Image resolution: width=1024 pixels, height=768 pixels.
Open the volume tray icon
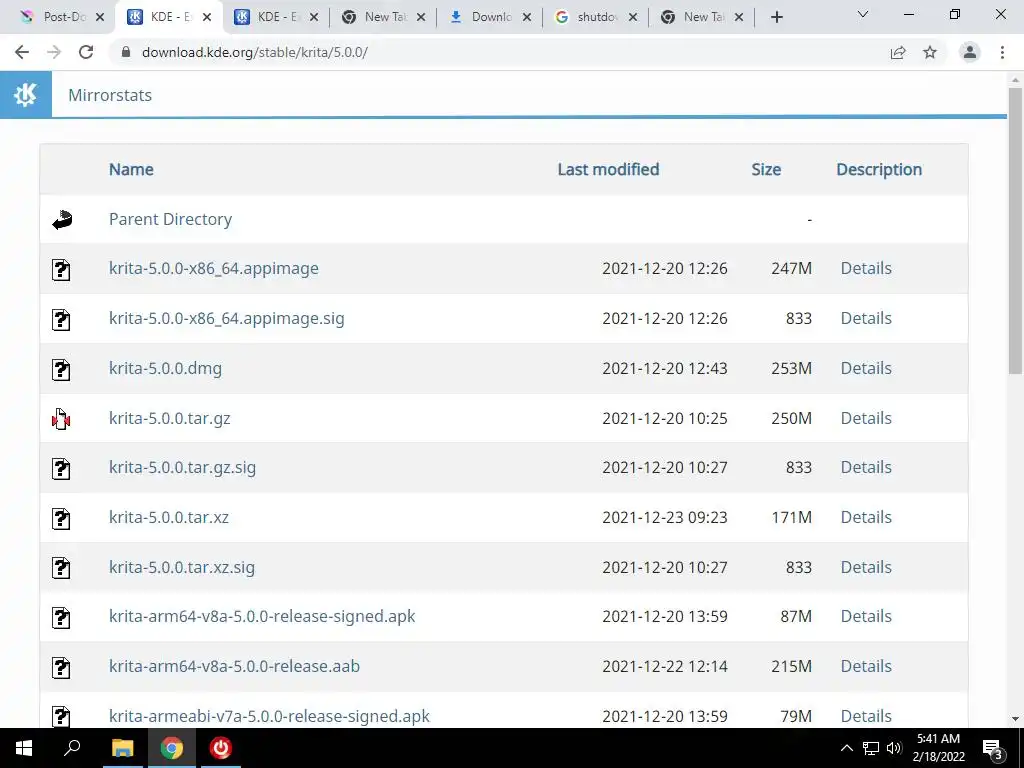click(x=894, y=748)
